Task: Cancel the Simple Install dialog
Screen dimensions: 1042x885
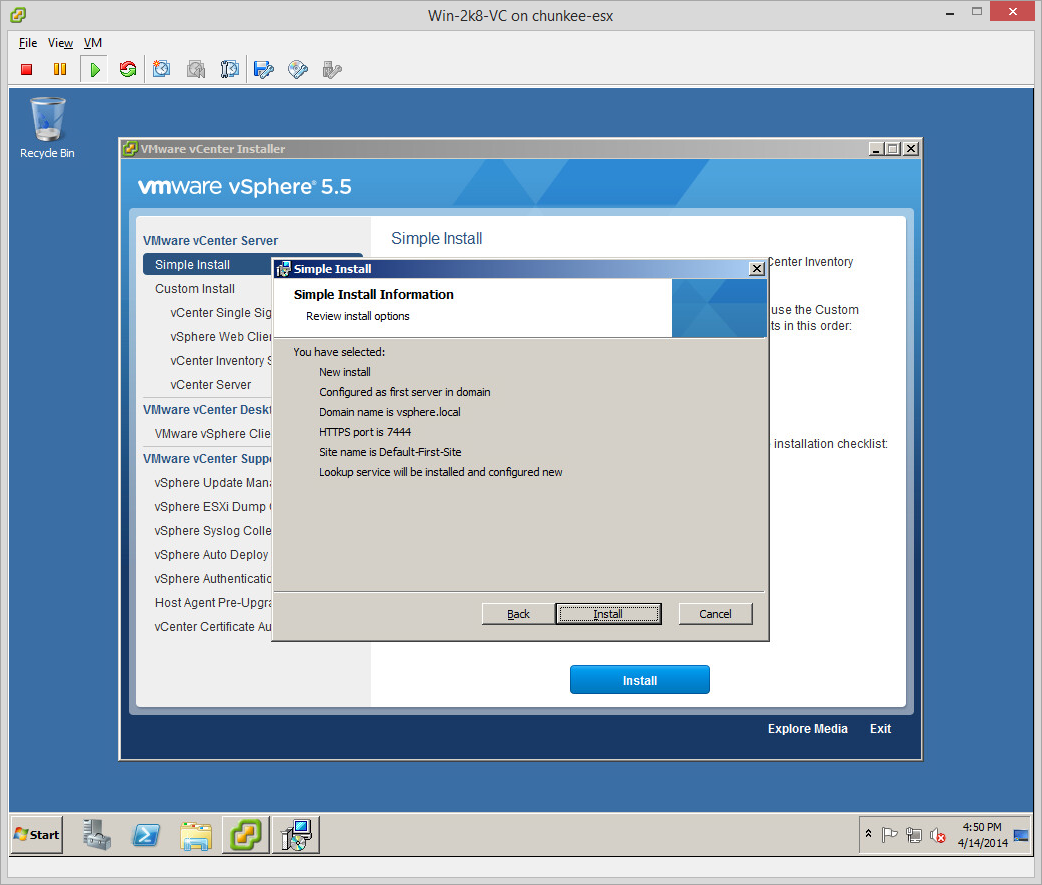Action: (x=715, y=614)
